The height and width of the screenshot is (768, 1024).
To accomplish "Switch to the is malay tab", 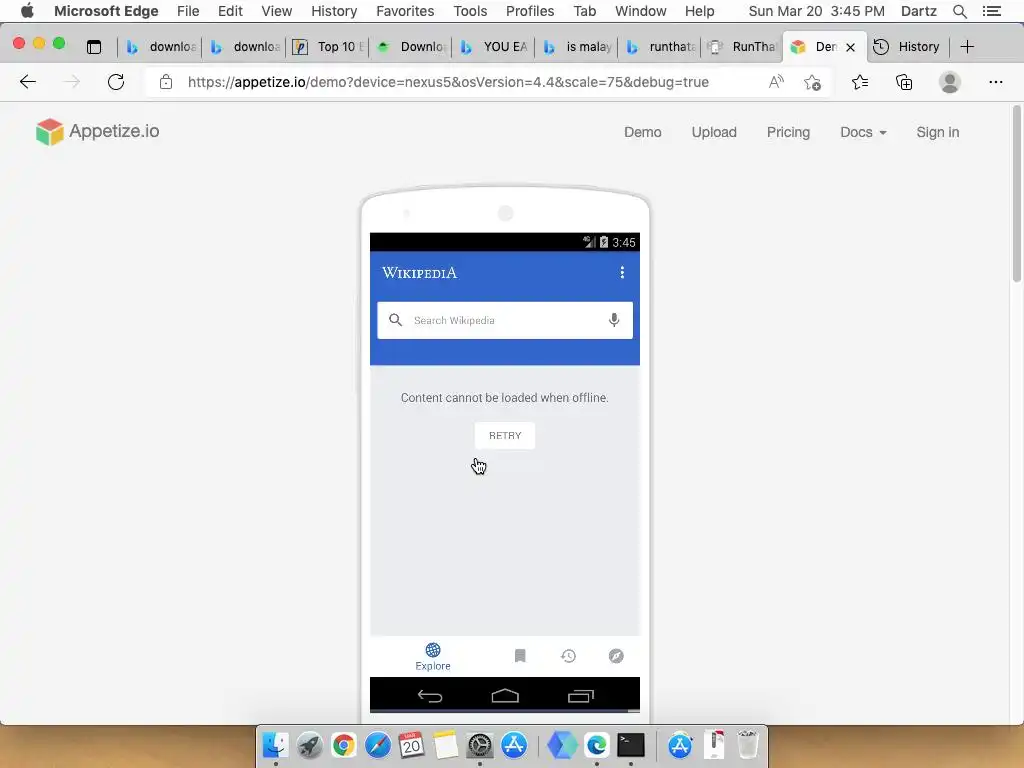I will coord(577,46).
